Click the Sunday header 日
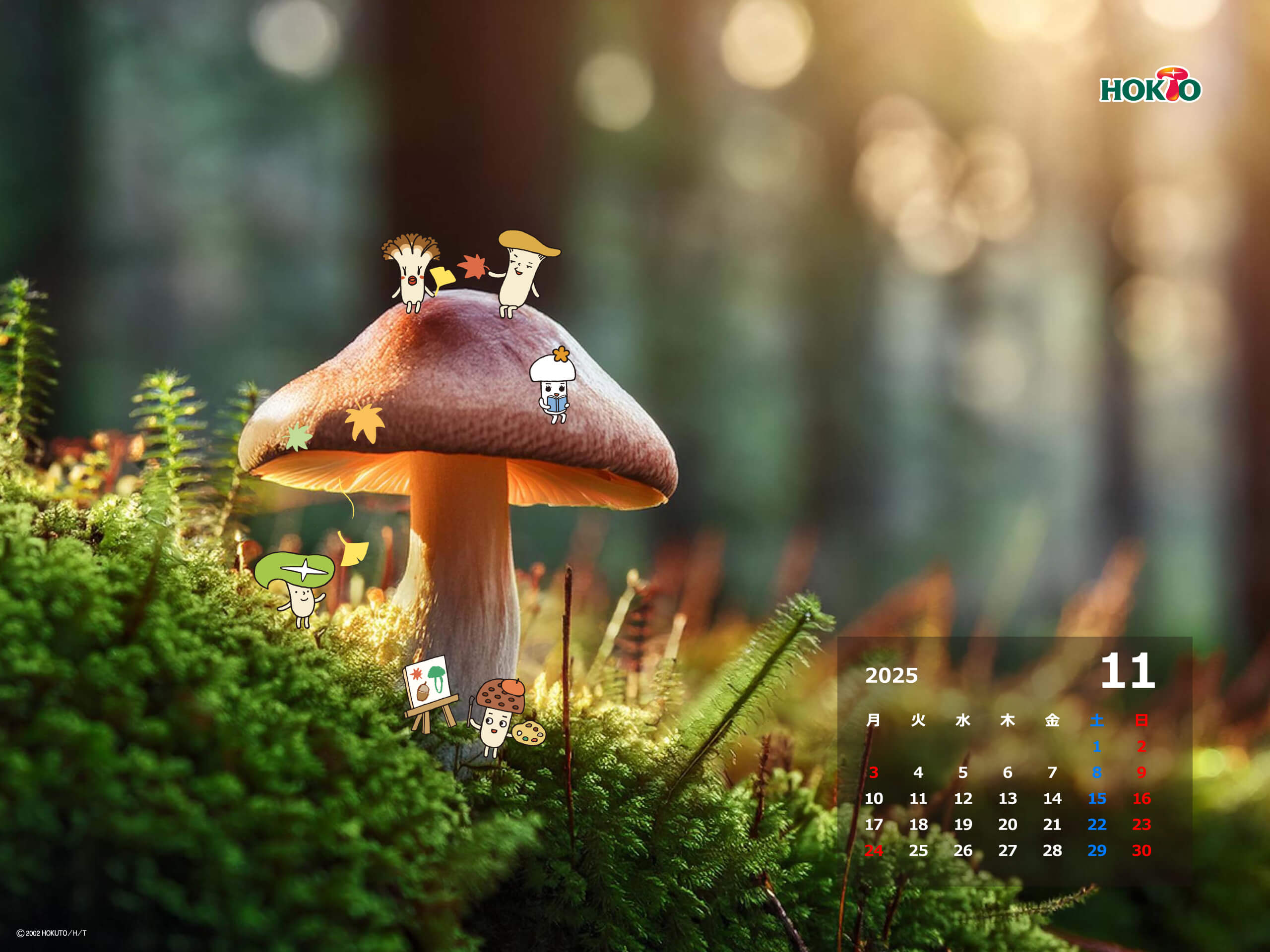 click(x=1141, y=720)
